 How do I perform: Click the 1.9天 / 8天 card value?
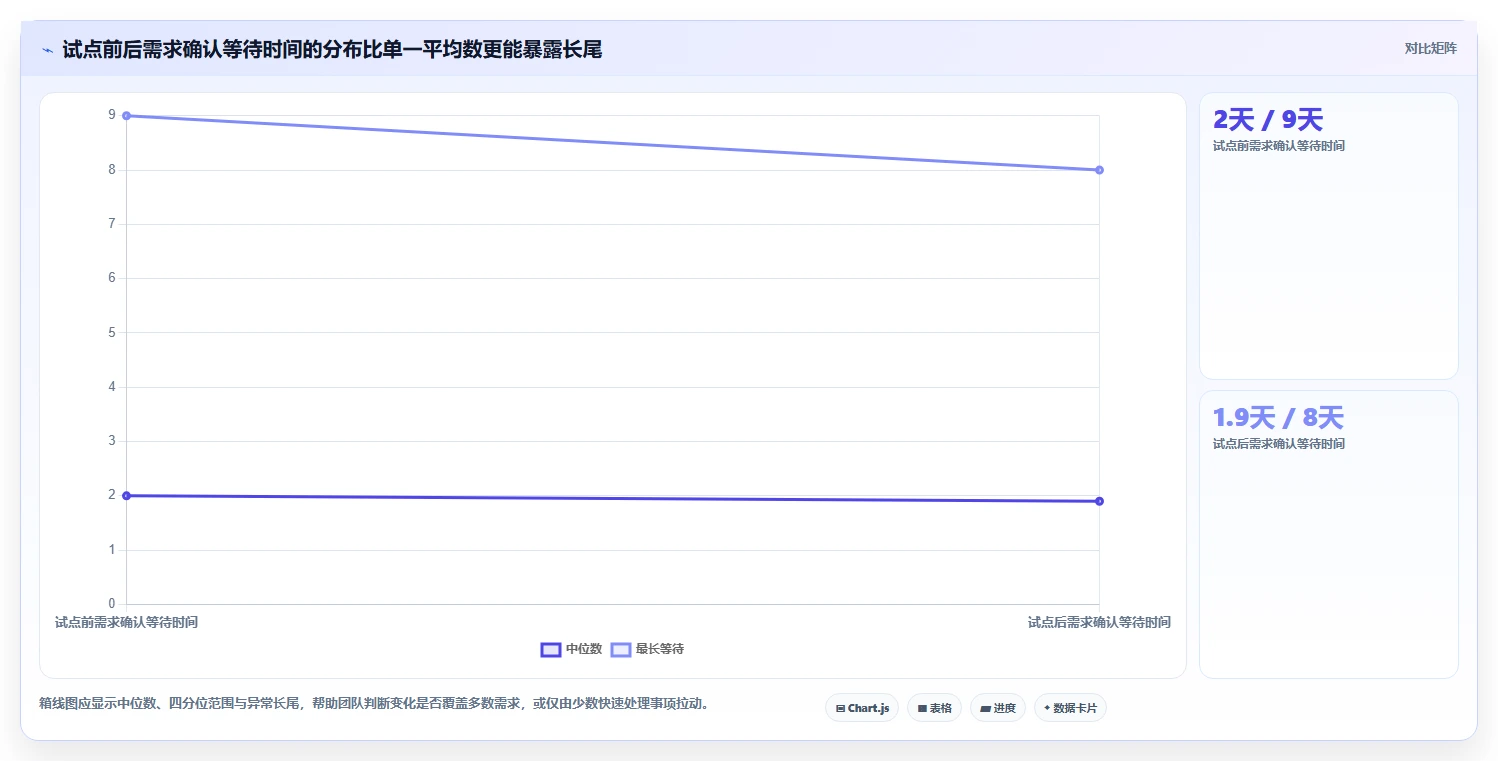coord(1278,418)
